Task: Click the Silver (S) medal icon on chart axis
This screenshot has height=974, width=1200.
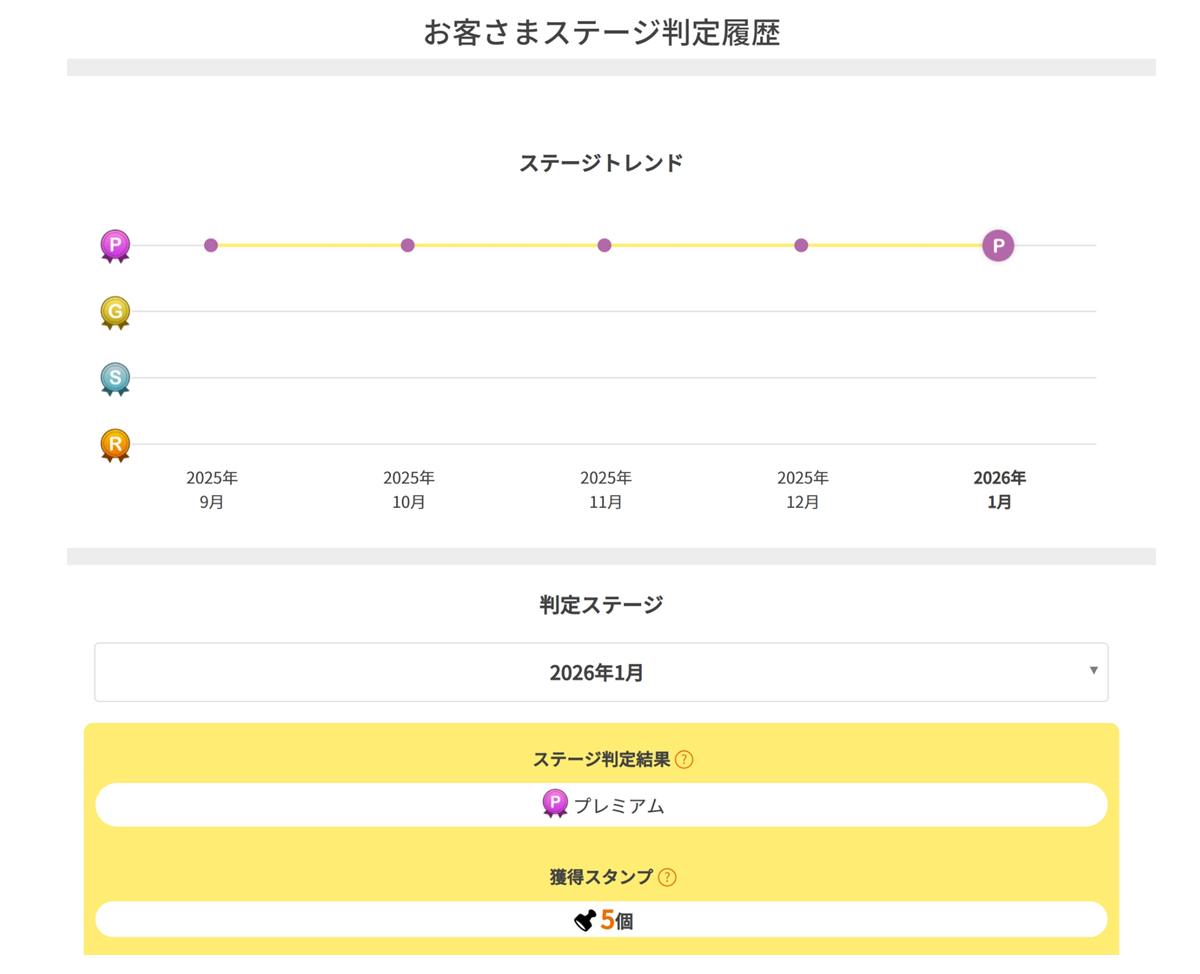Action: [115, 378]
